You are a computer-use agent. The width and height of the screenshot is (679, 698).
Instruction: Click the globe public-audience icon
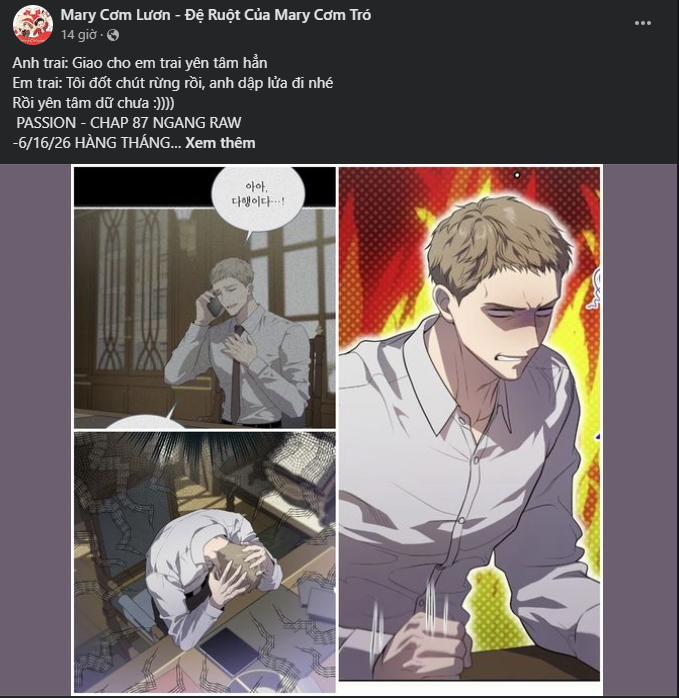[113, 35]
